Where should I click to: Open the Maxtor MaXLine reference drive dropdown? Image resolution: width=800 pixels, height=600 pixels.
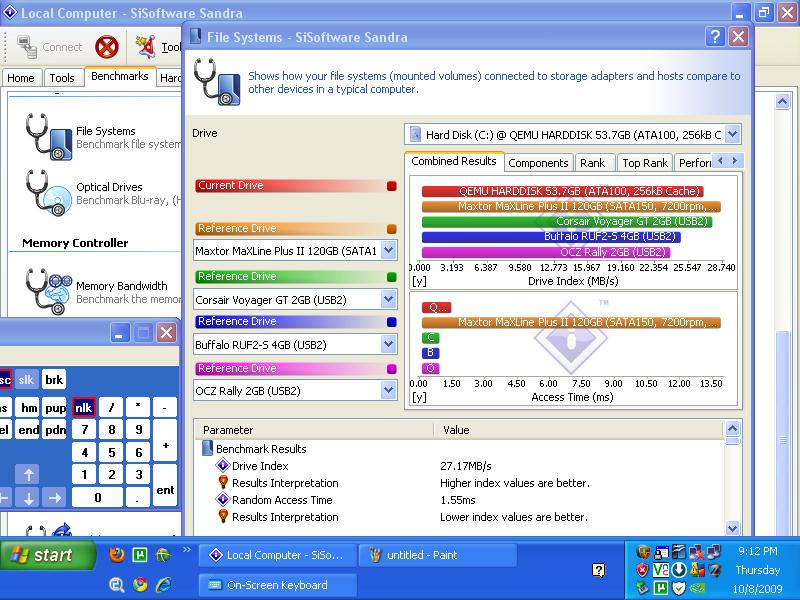[389, 251]
